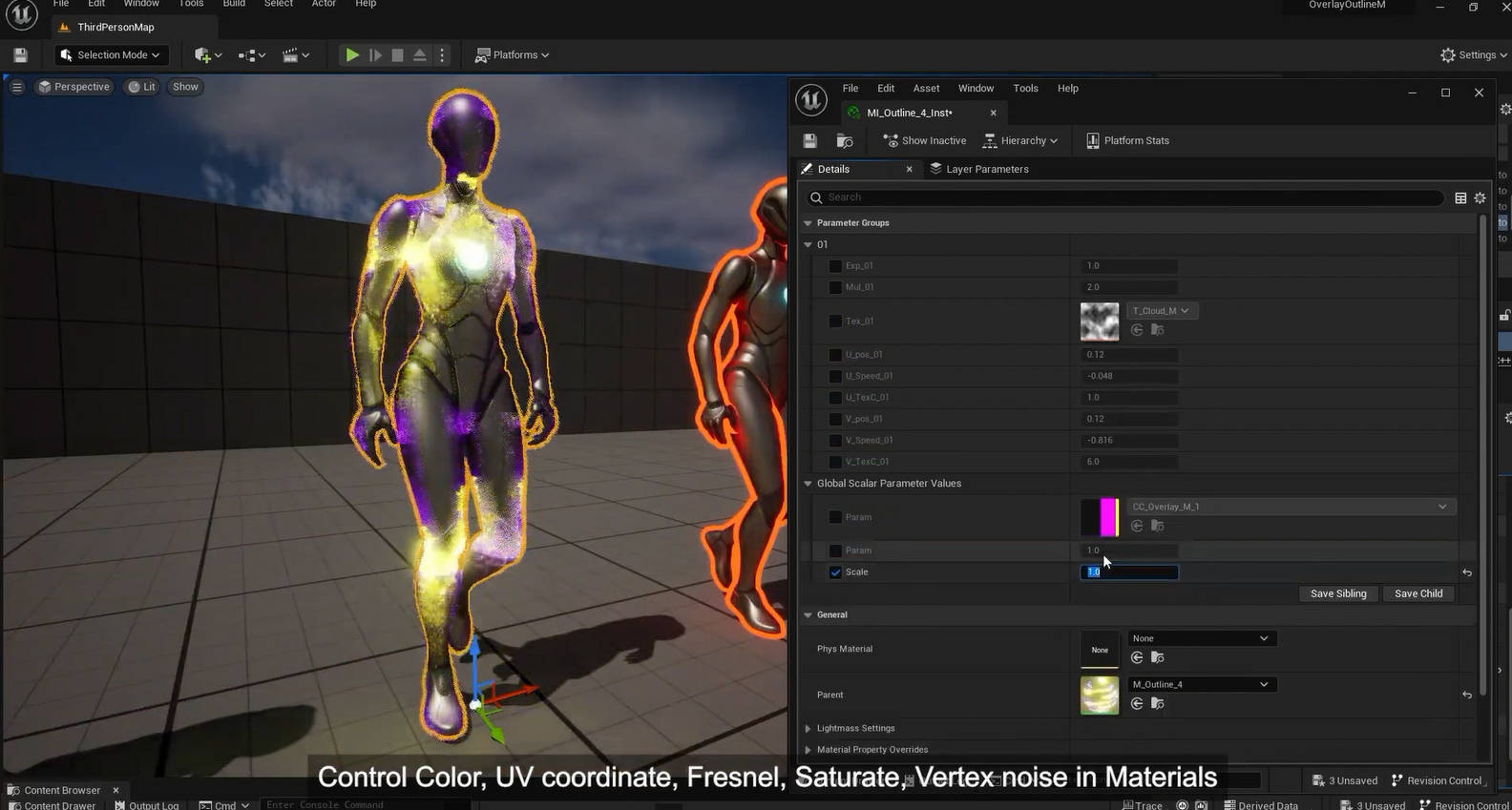This screenshot has width=1512, height=810.
Task: Save the level using main toolbar disk icon
Action: pos(20,55)
